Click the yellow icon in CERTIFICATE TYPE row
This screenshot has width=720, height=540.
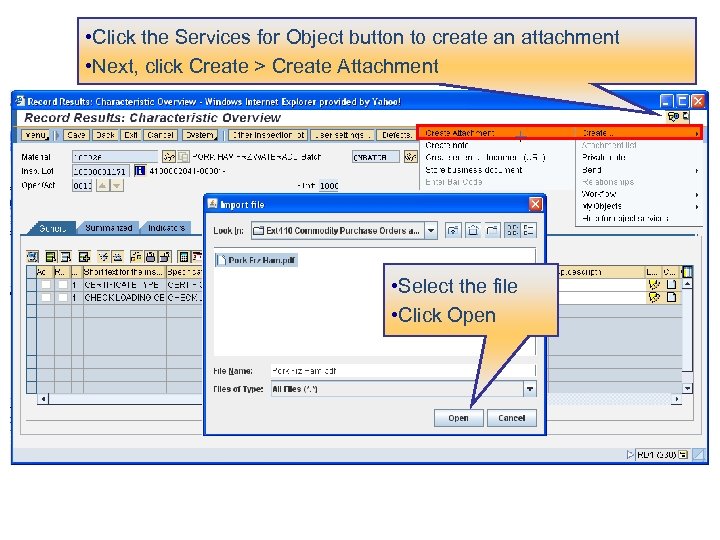click(x=654, y=285)
